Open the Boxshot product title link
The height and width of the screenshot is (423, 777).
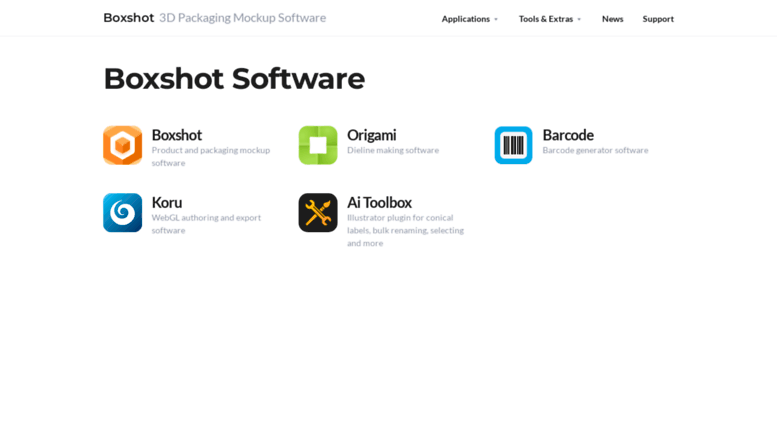click(x=177, y=135)
